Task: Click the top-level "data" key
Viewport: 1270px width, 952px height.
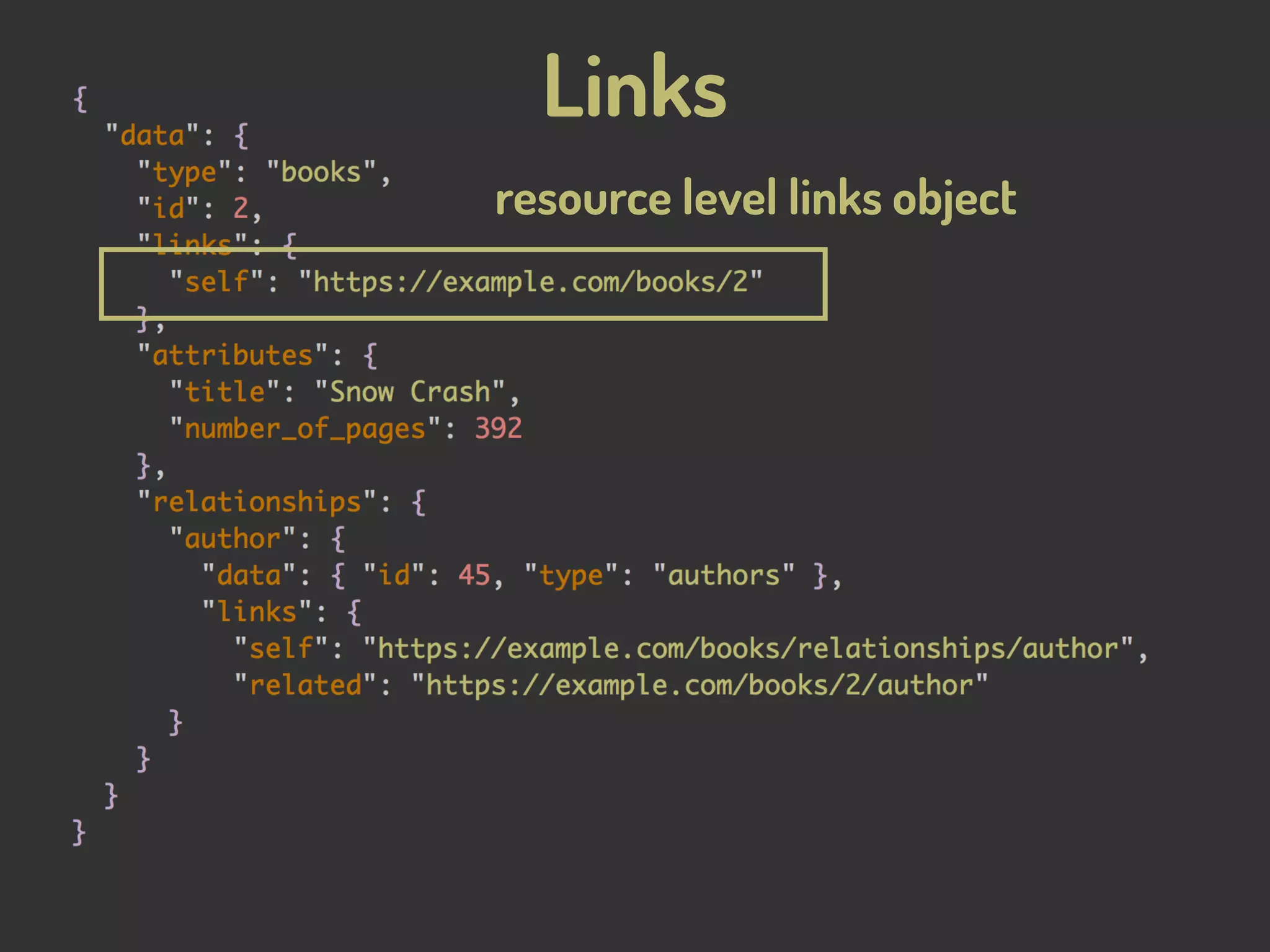Action: tap(152, 135)
